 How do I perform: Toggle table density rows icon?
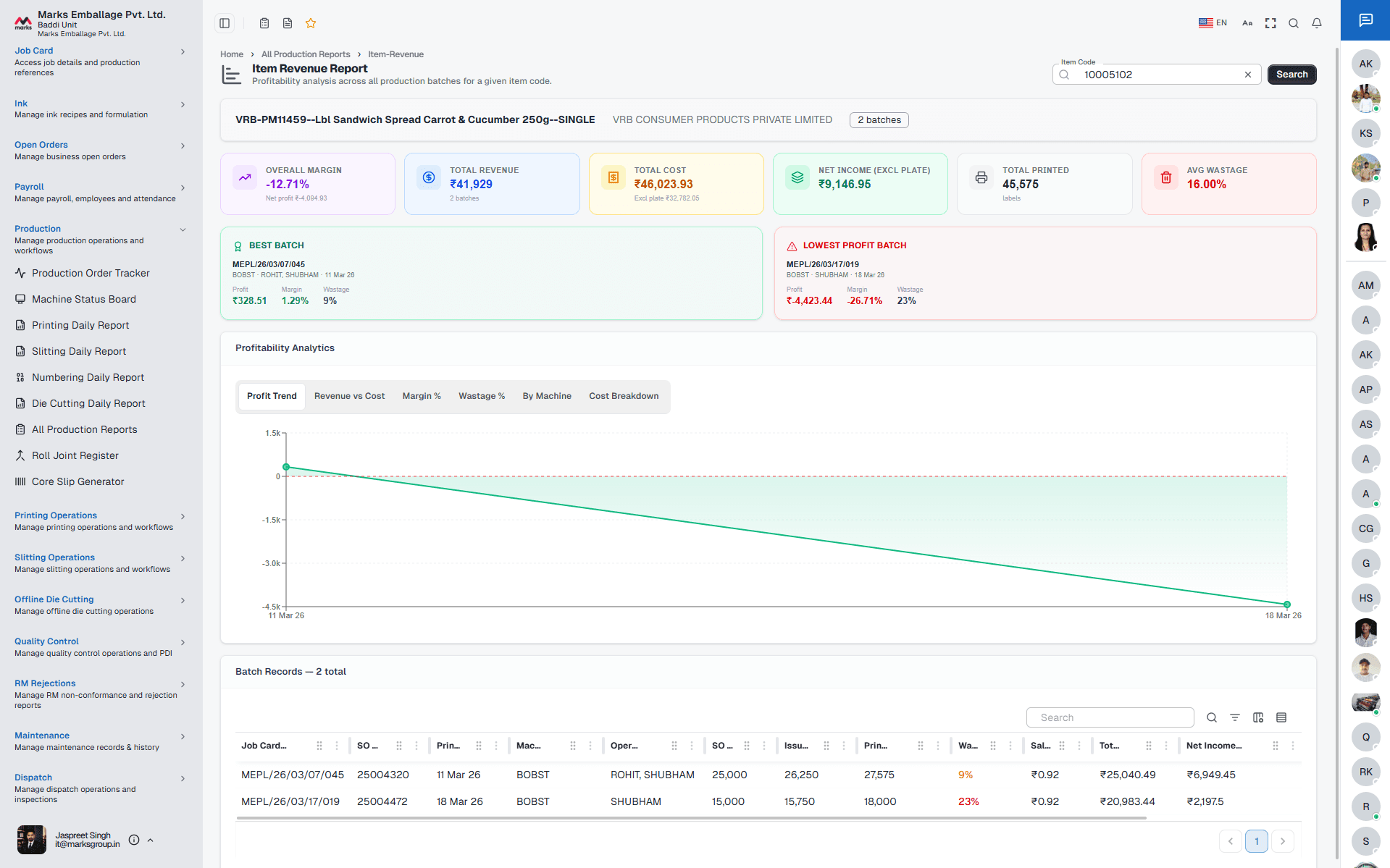1281,717
